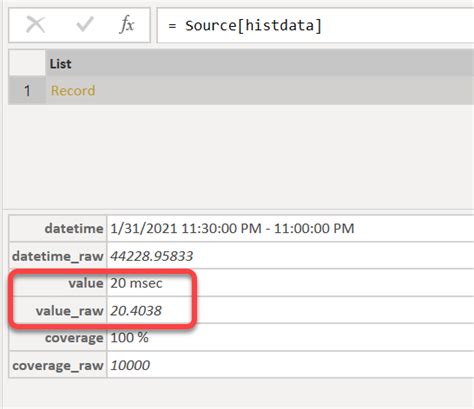The height and width of the screenshot is (409, 474).
Task: Edit the formula bar Source[histdata]
Action: [x=315, y=26]
